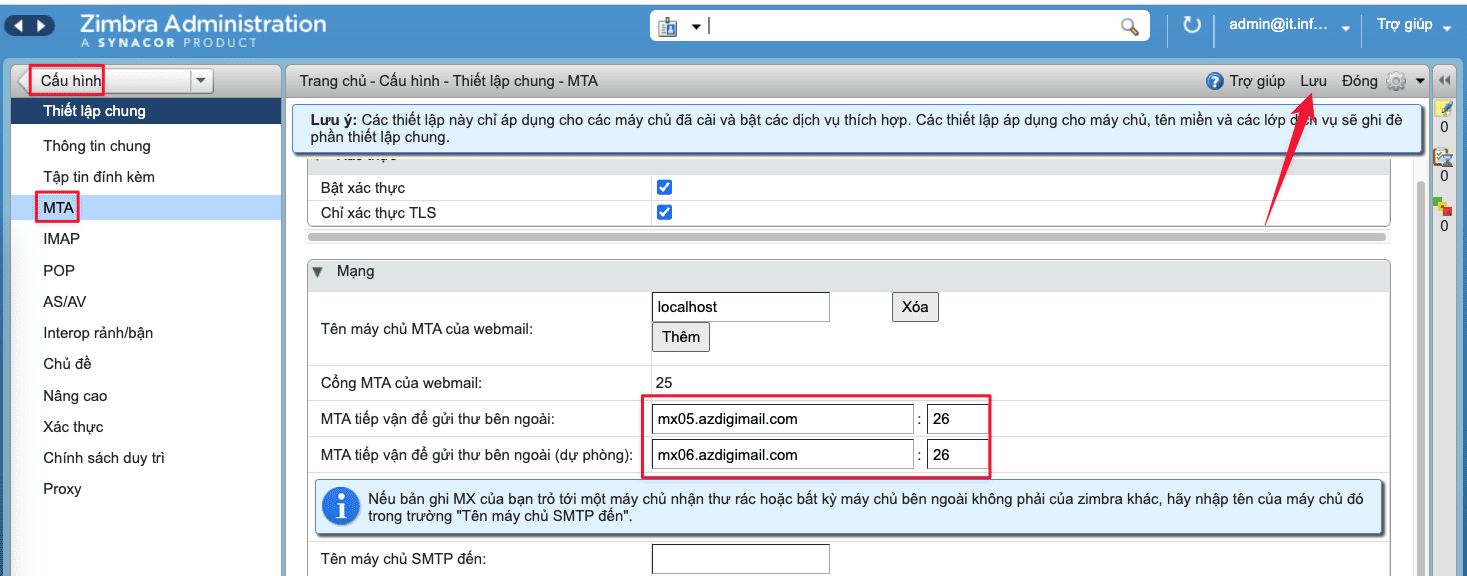
Task: Uncheck the Bật xác thực checkbox
Action: 664,187
